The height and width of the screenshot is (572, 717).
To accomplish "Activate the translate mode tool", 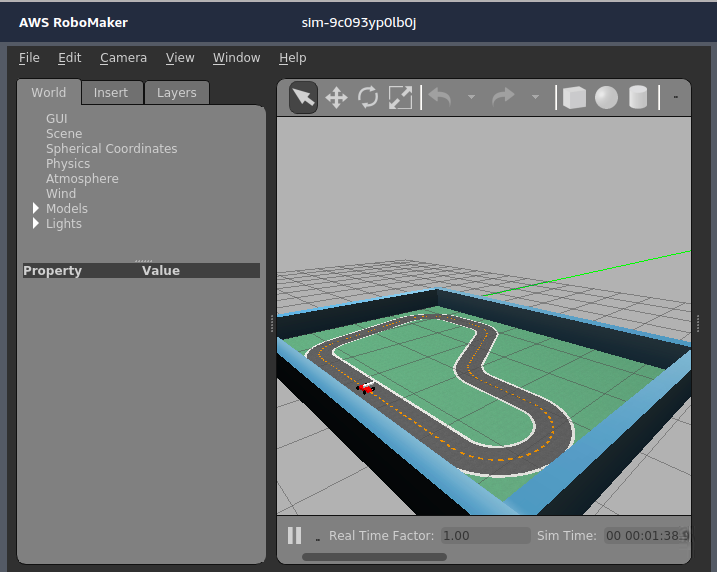I will pyautogui.click(x=336, y=97).
